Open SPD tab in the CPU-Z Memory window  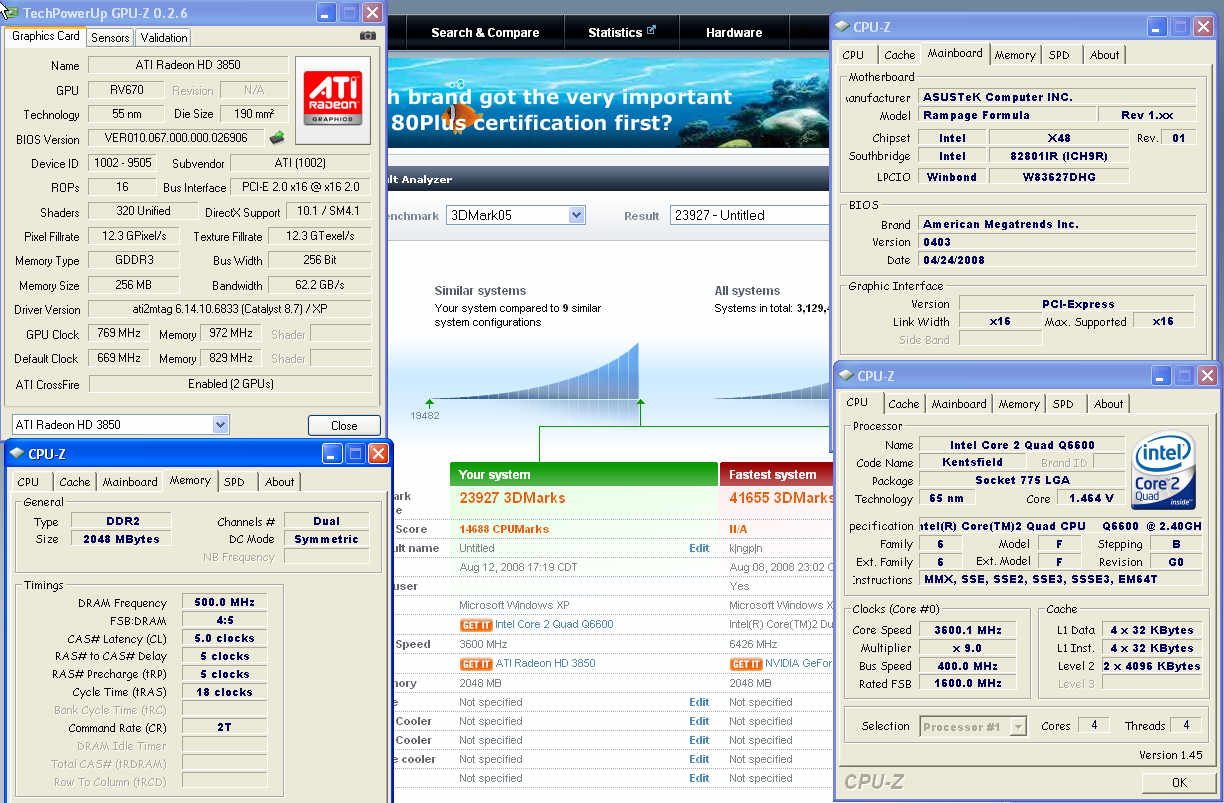234,482
